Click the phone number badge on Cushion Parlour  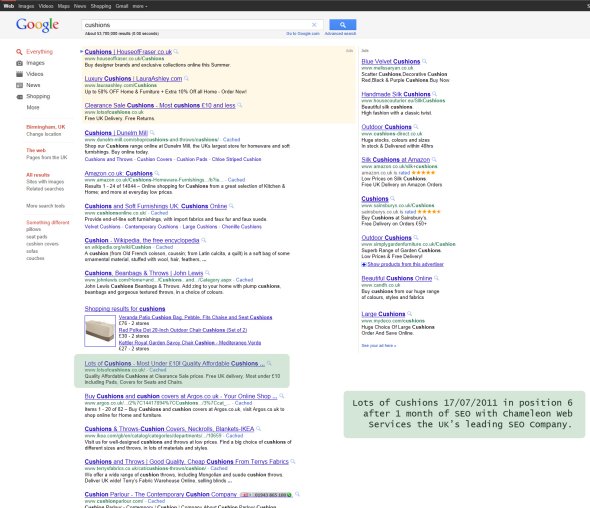(266, 494)
